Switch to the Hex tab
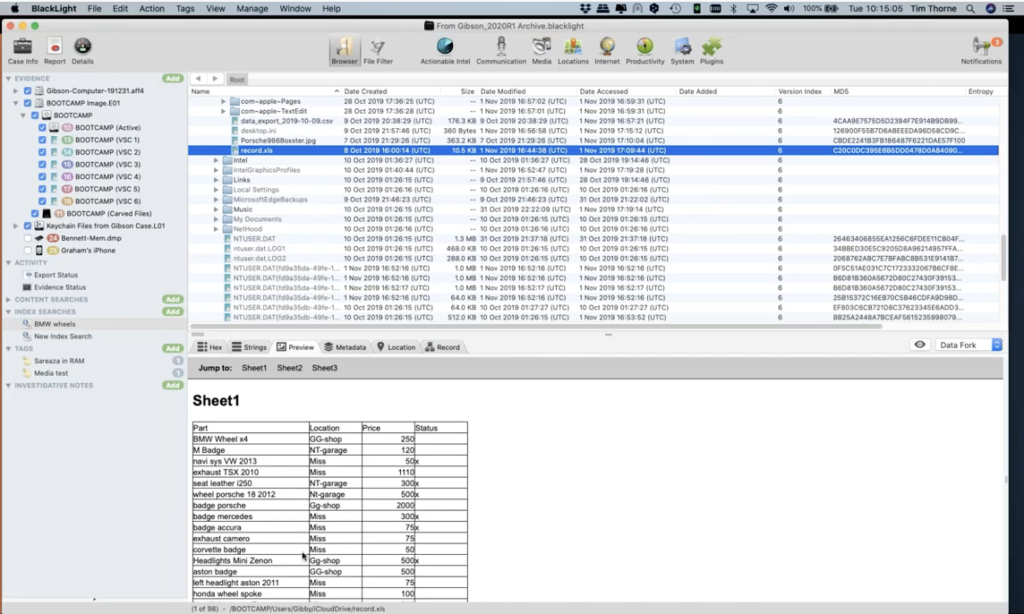 (x=210, y=347)
